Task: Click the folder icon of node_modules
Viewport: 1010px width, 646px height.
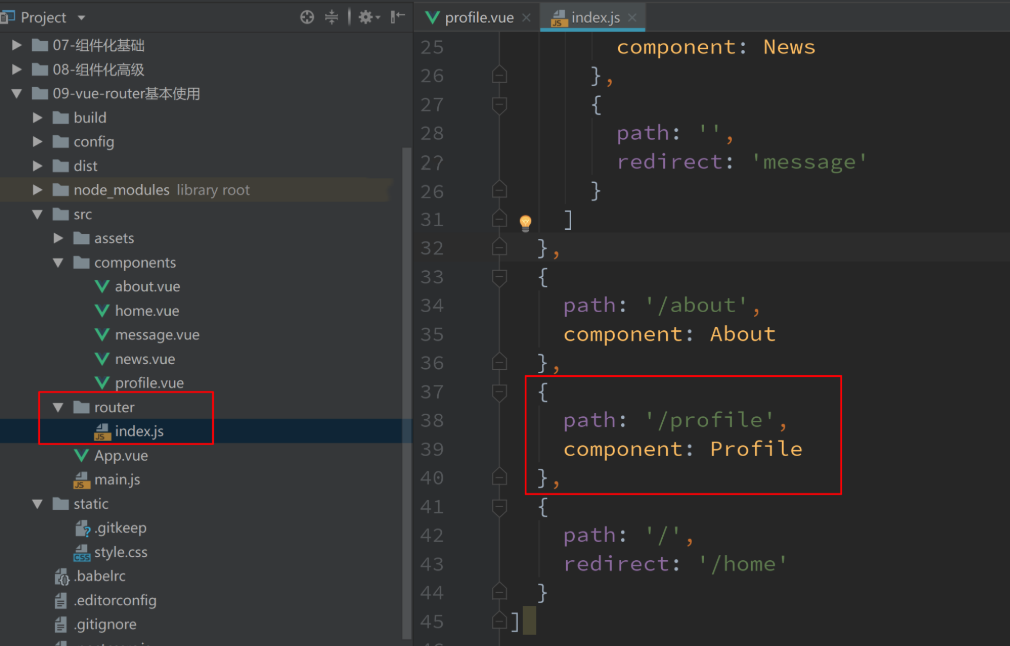Action: 61,190
